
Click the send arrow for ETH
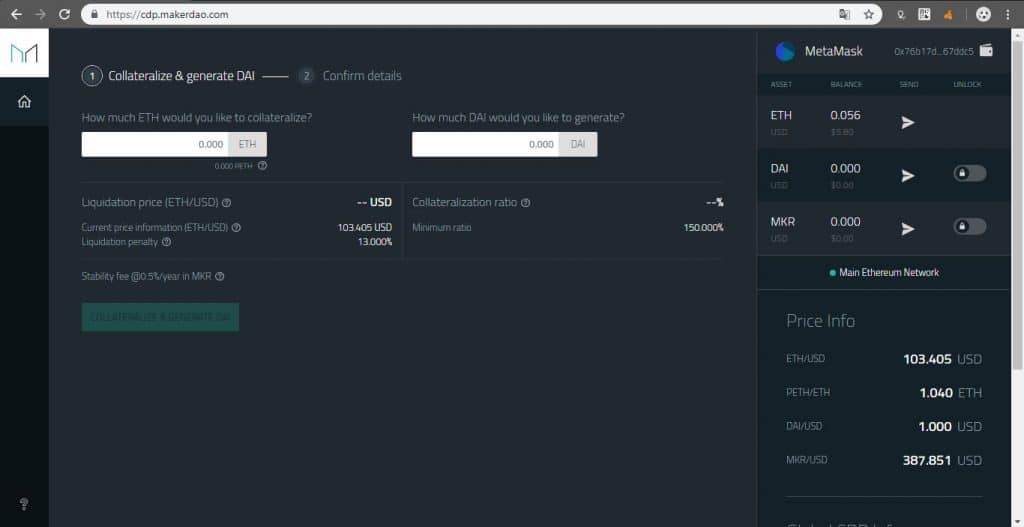[908, 122]
